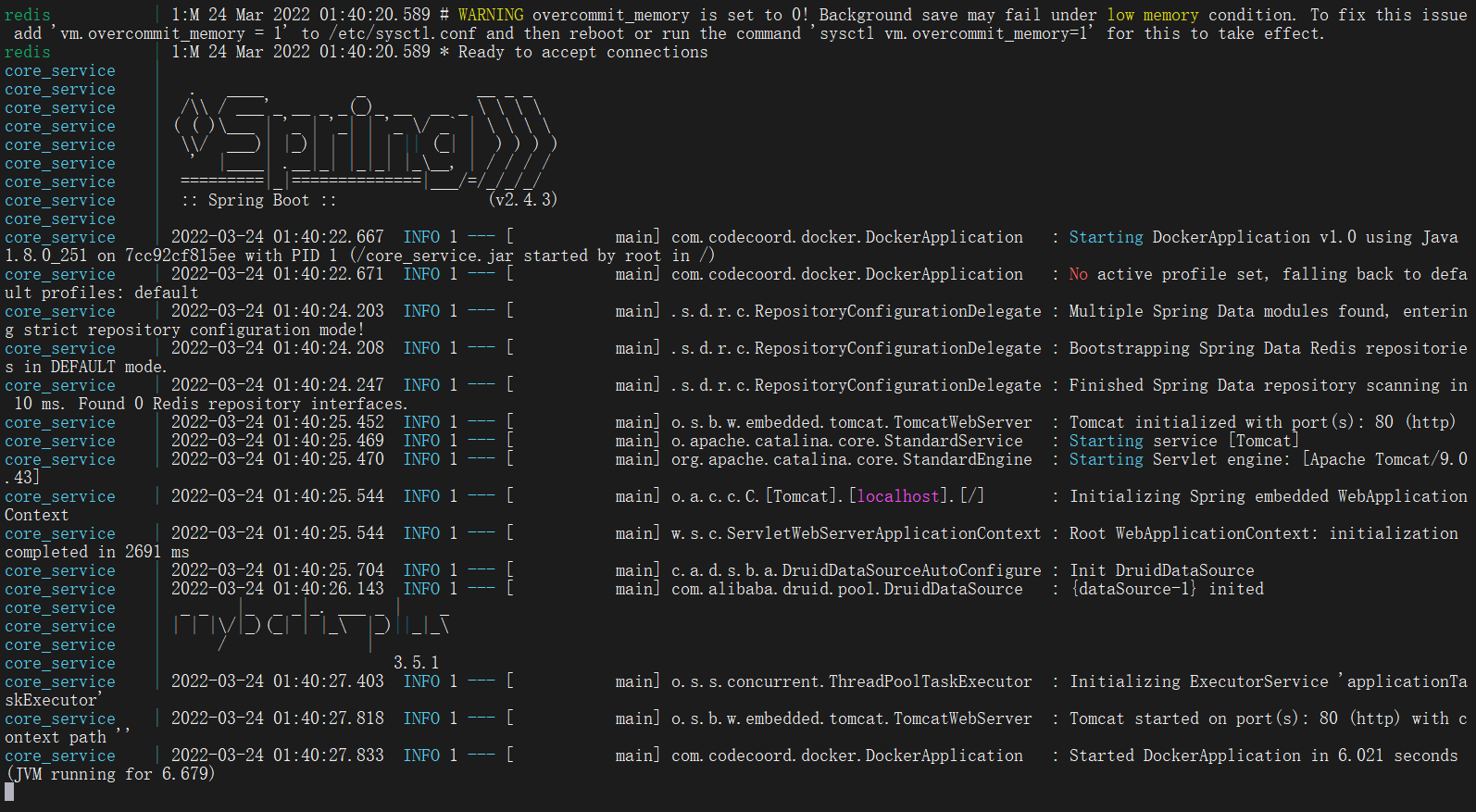This screenshot has width=1476, height=812.
Task: Click the ':: Spring Boot ::' banner label
Action: coord(258,200)
